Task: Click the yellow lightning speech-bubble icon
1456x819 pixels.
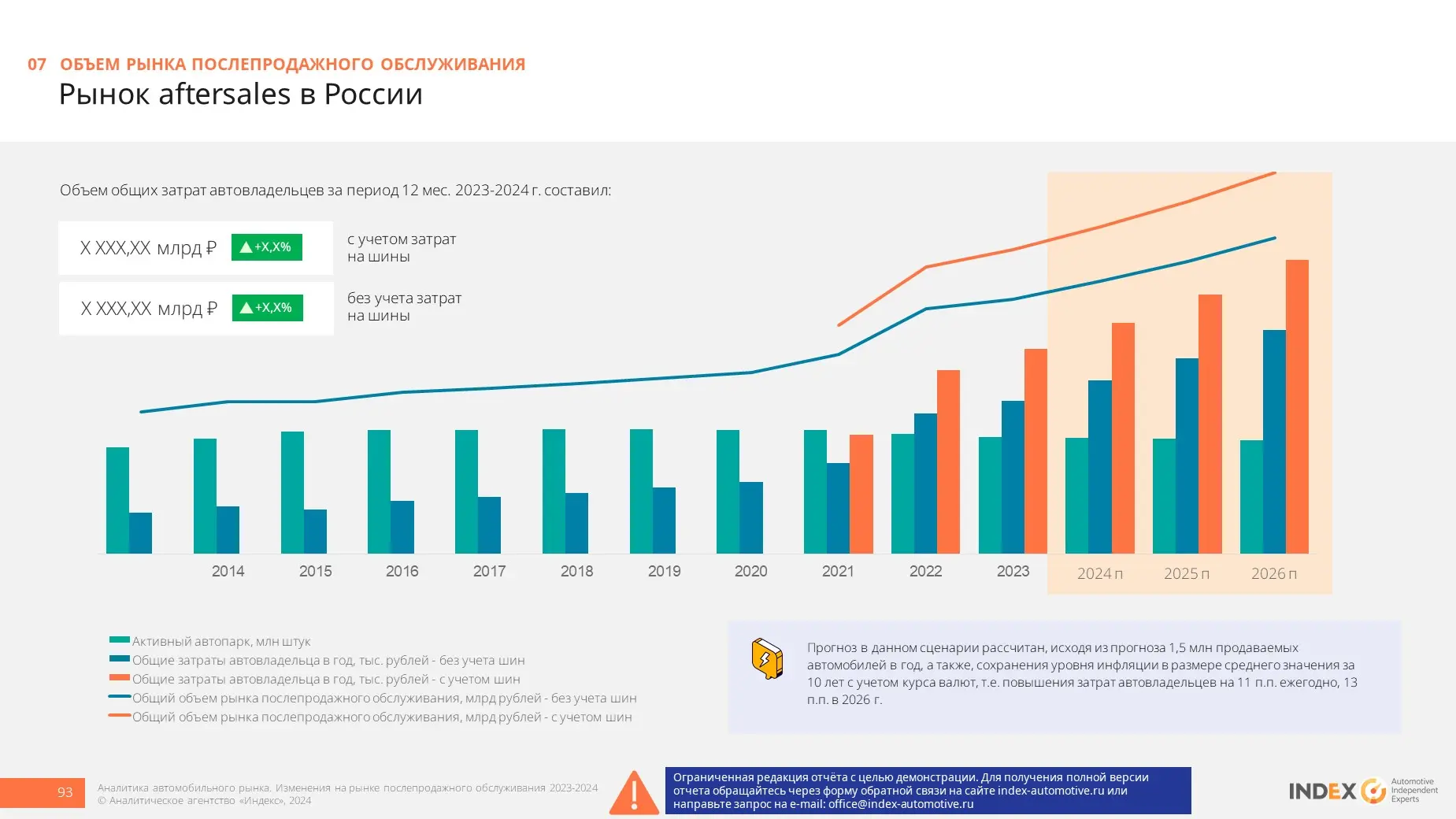Action: pos(767,659)
